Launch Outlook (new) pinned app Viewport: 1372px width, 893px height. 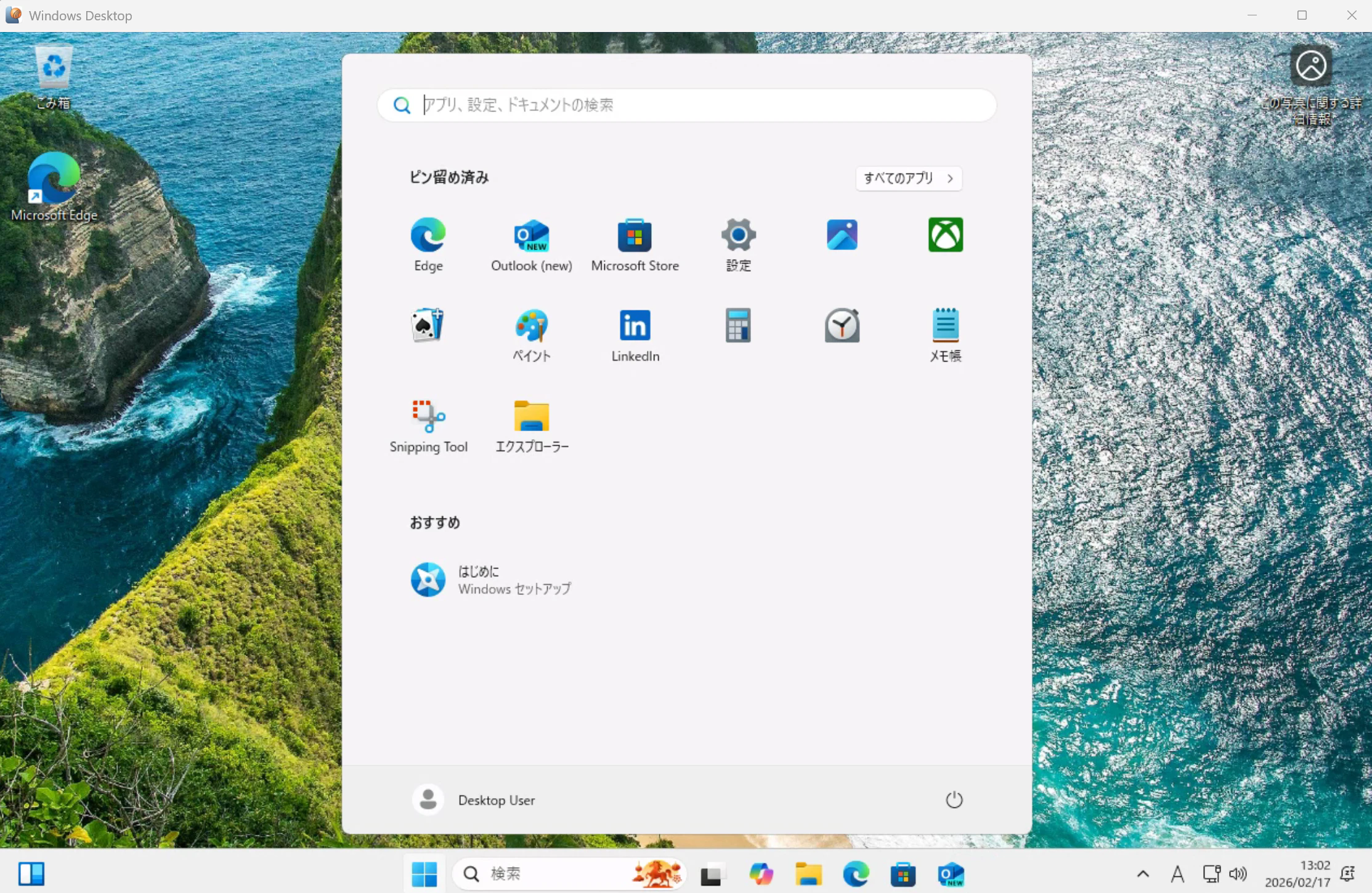tap(531, 244)
